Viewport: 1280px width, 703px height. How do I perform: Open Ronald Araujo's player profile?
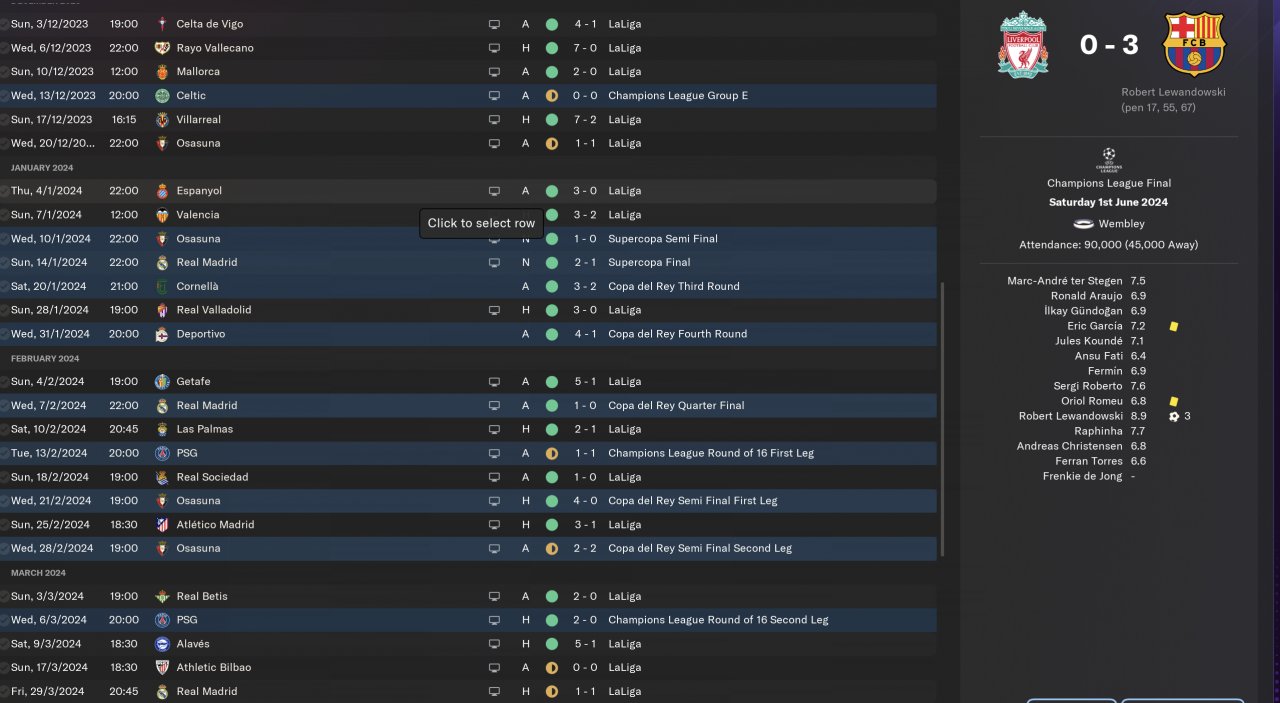pos(1087,296)
